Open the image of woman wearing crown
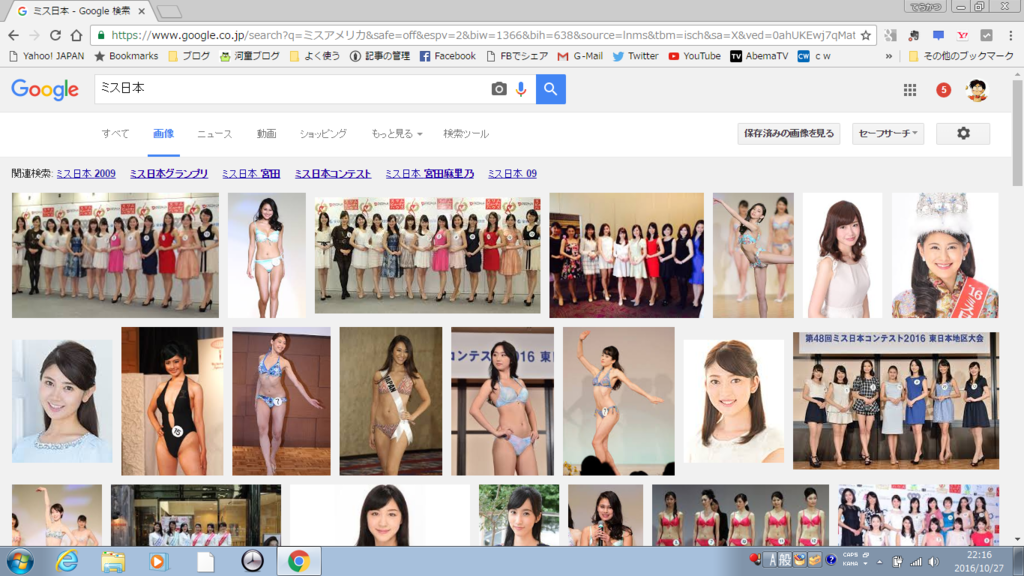Image resolution: width=1024 pixels, height=576 pixels. (945, 255)
